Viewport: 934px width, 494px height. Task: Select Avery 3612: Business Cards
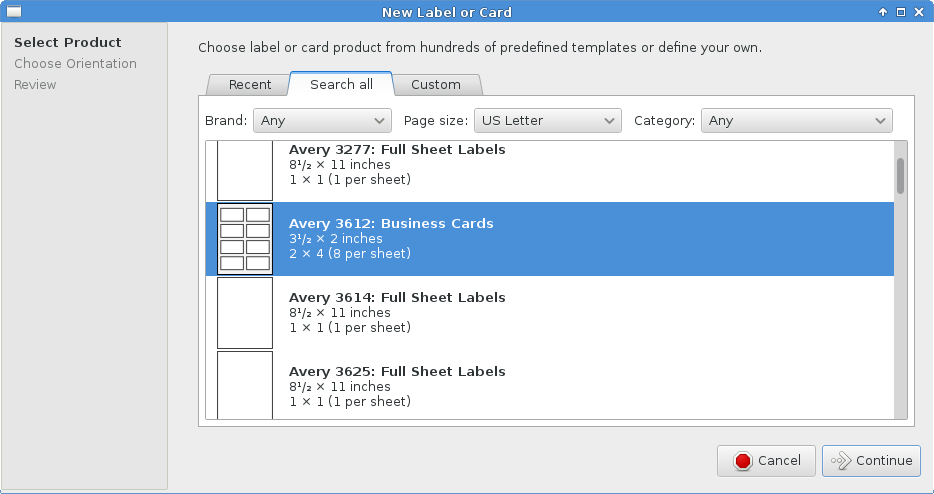pyautogui.click(x=550, y=239)
